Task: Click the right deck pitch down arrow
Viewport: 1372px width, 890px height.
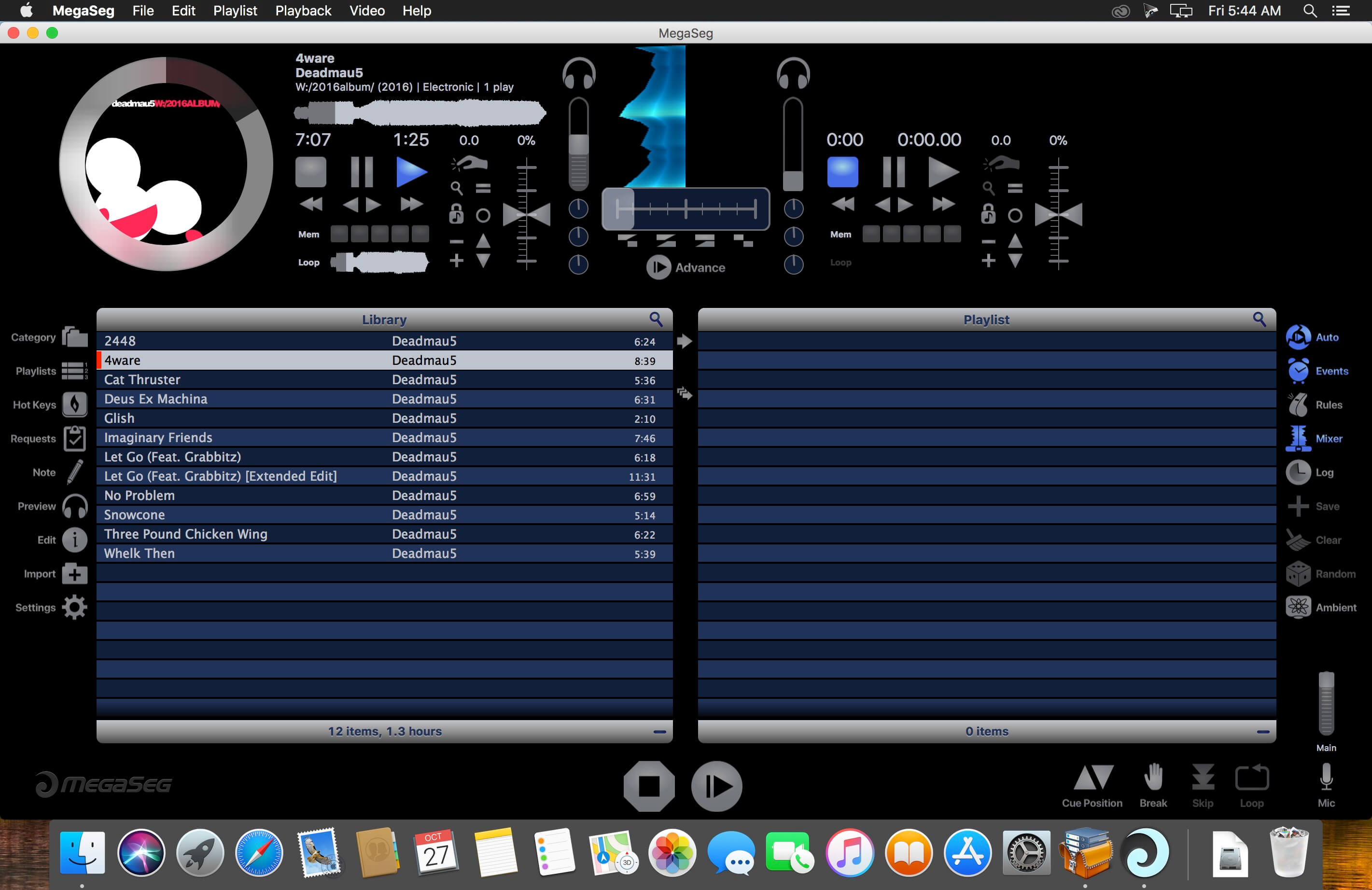Action: pyautogui.click(x=1015, y=261)
